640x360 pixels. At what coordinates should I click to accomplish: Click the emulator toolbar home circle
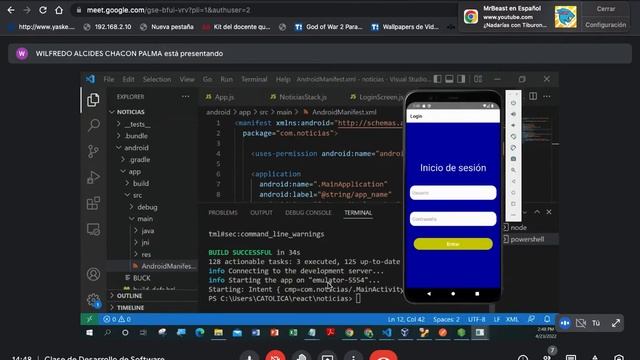click(x=513, y=193)
